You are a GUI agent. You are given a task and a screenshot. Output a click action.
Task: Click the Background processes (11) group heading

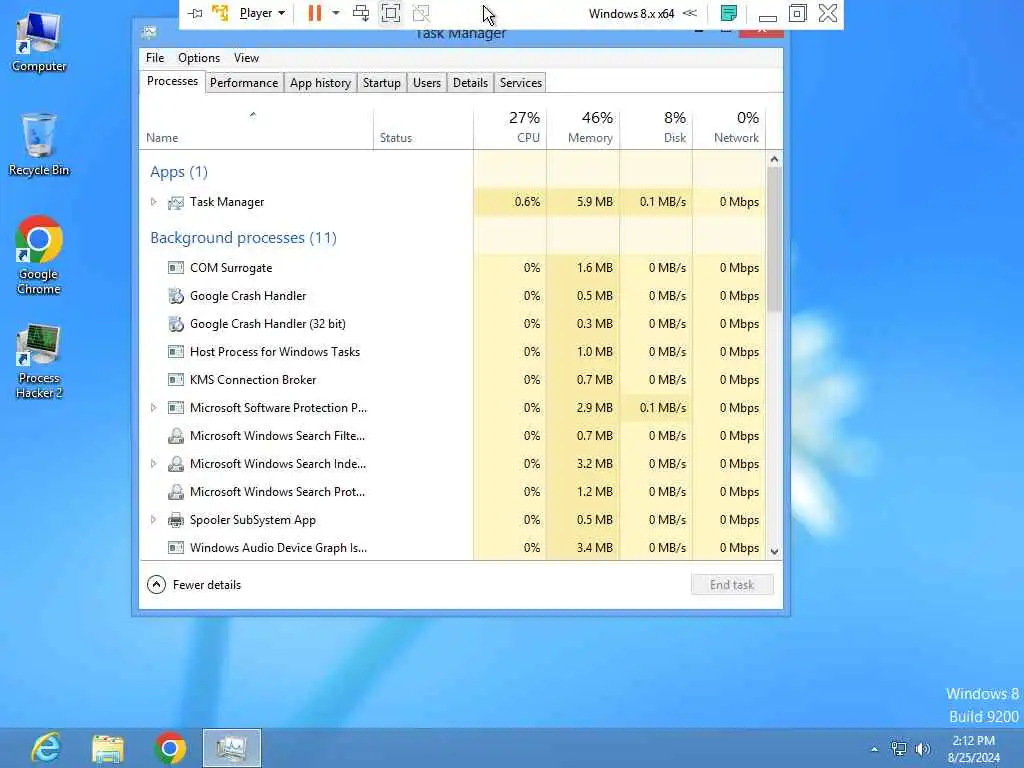[244, 238]
